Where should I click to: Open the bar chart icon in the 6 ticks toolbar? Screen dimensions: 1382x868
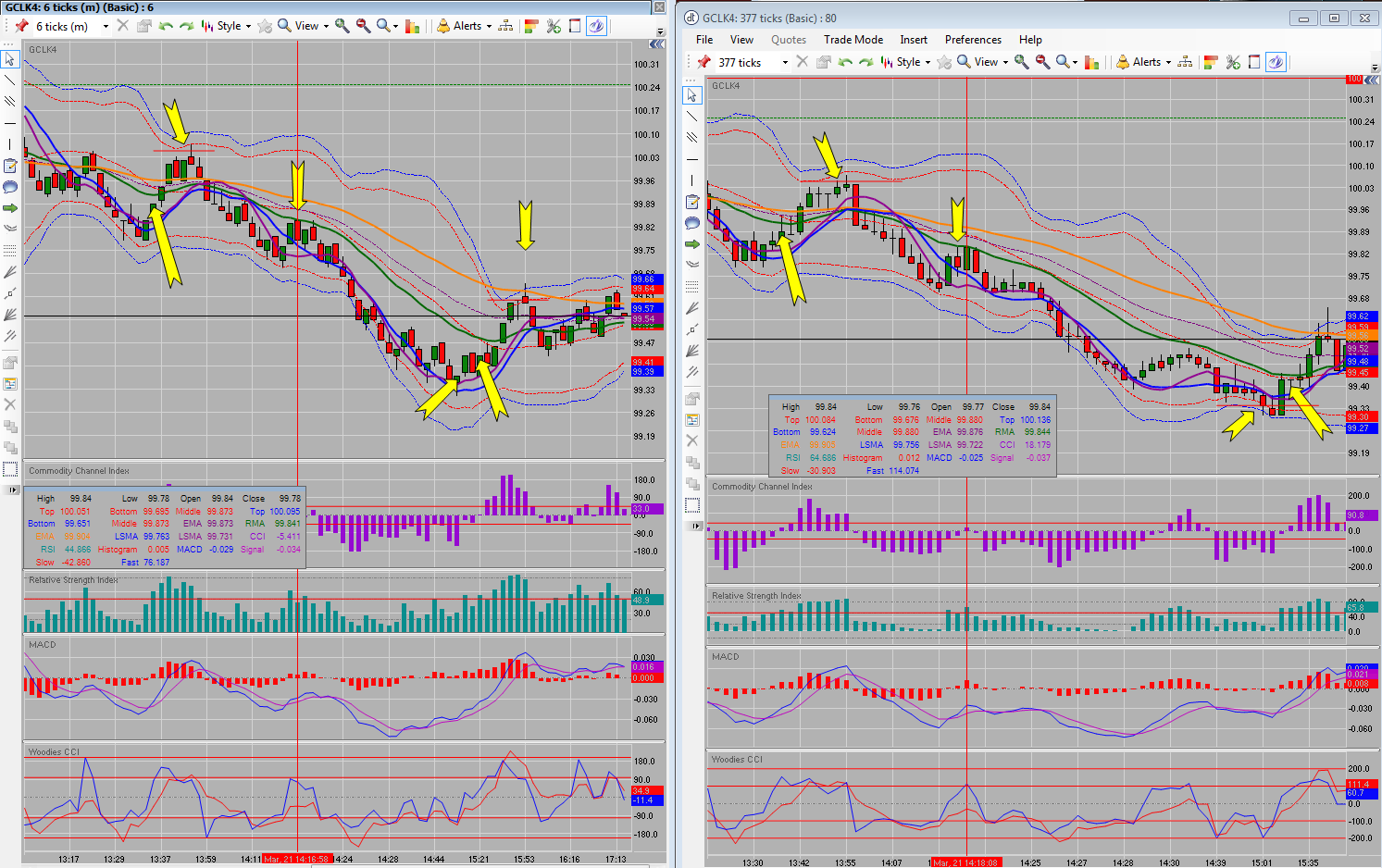413,26
